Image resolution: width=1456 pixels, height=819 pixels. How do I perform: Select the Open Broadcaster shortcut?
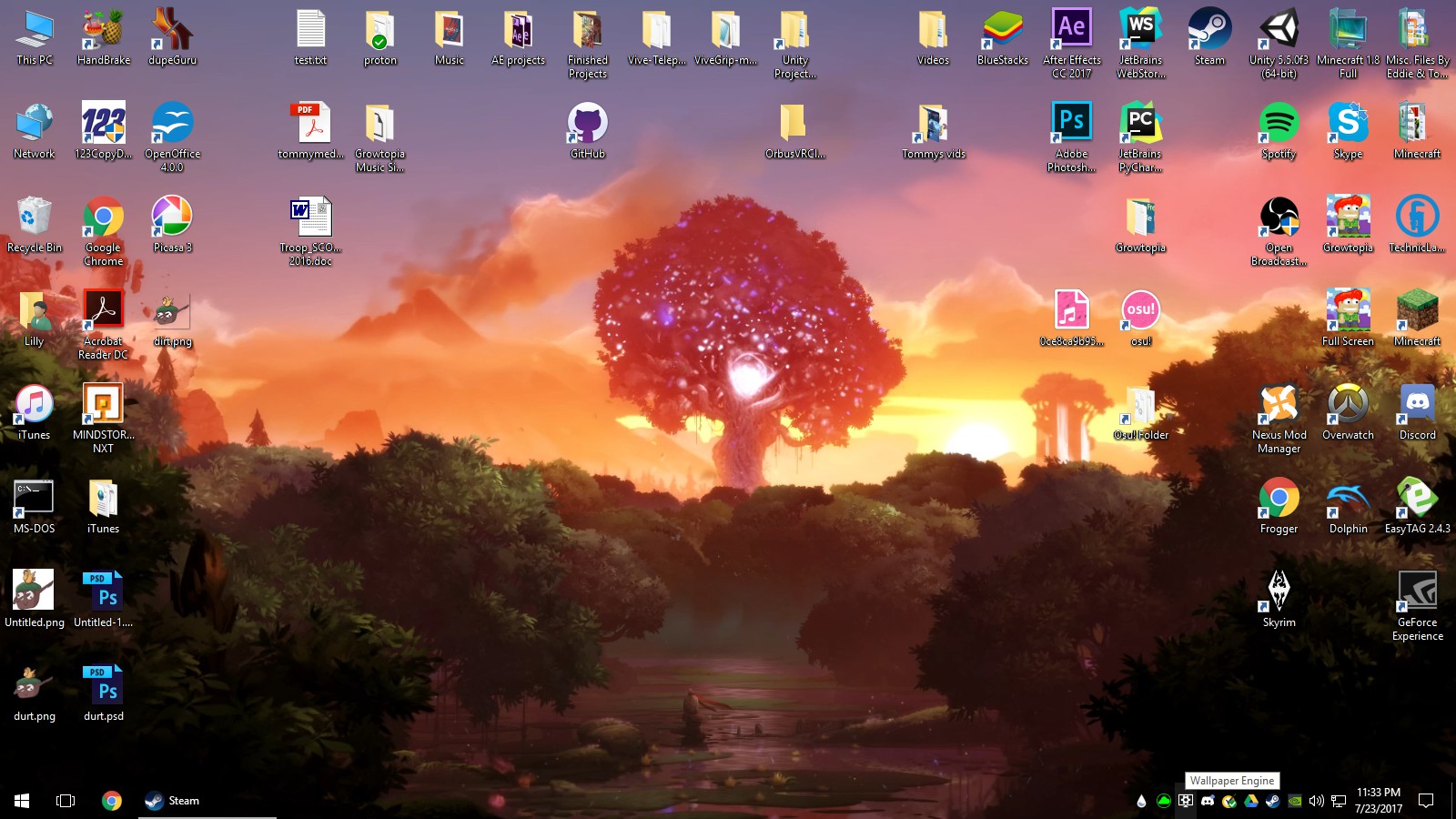tap(1279, 231)
